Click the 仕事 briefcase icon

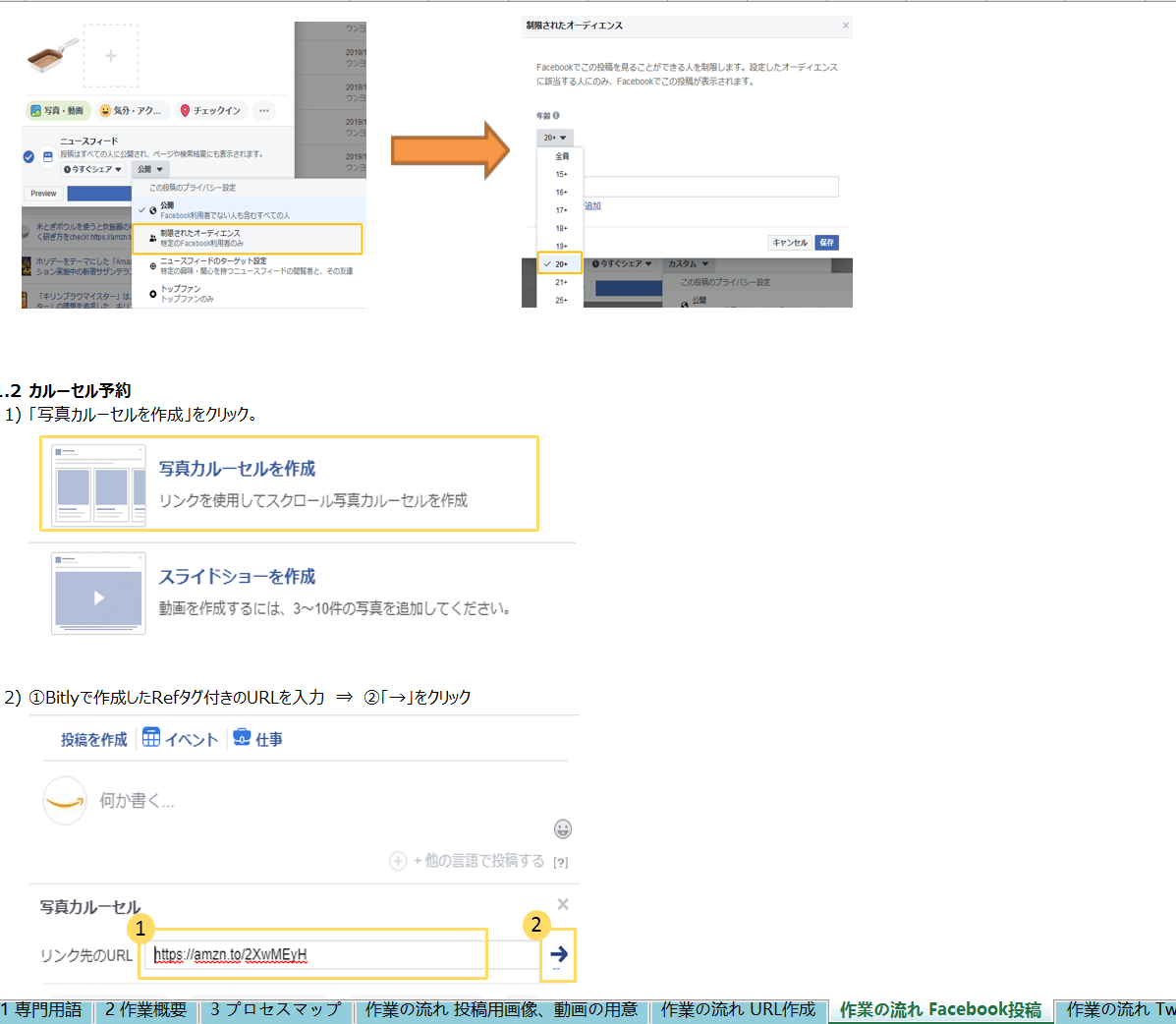[x=241, y=736]
